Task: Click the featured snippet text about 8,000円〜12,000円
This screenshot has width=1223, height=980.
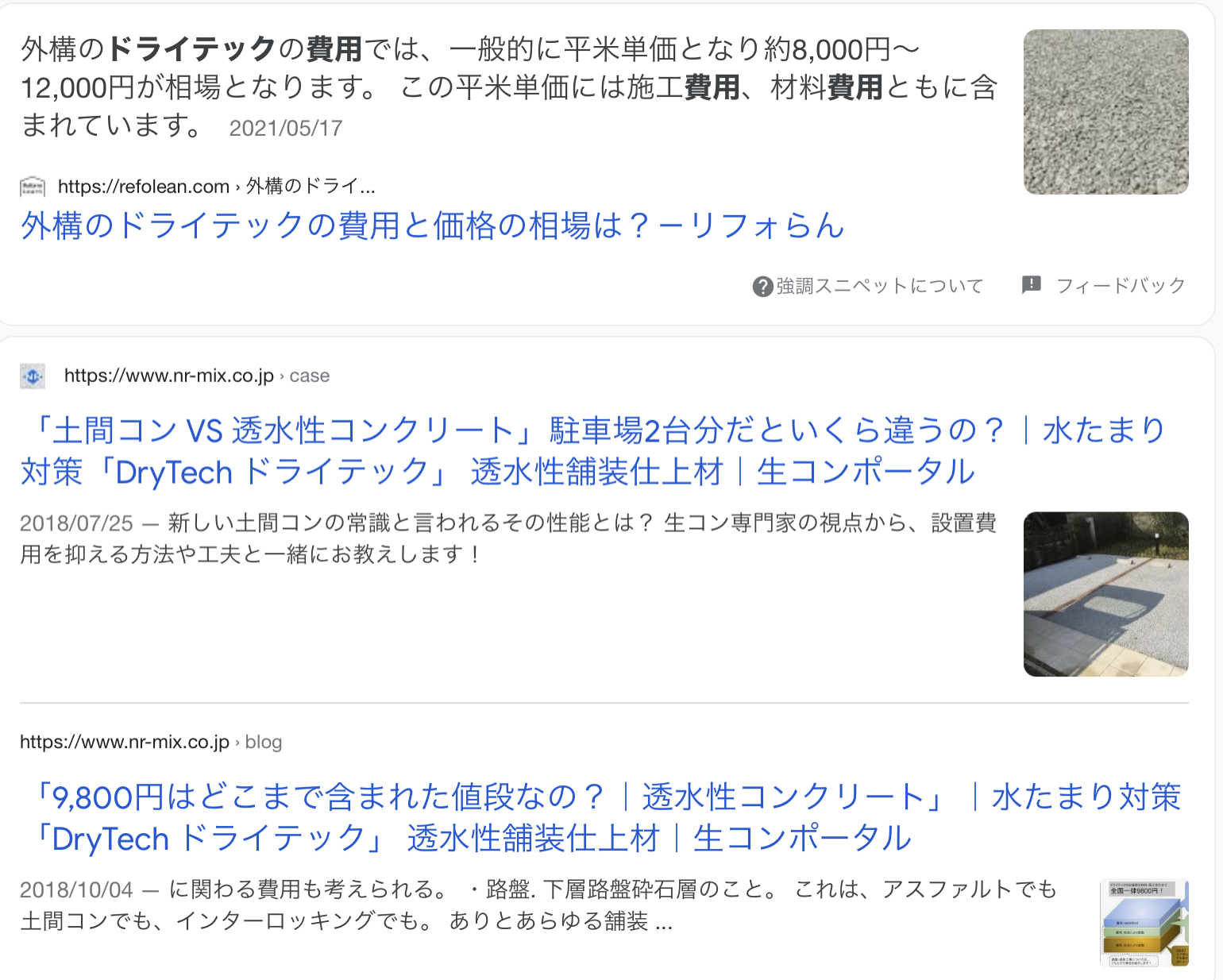Action: (508, 87)
